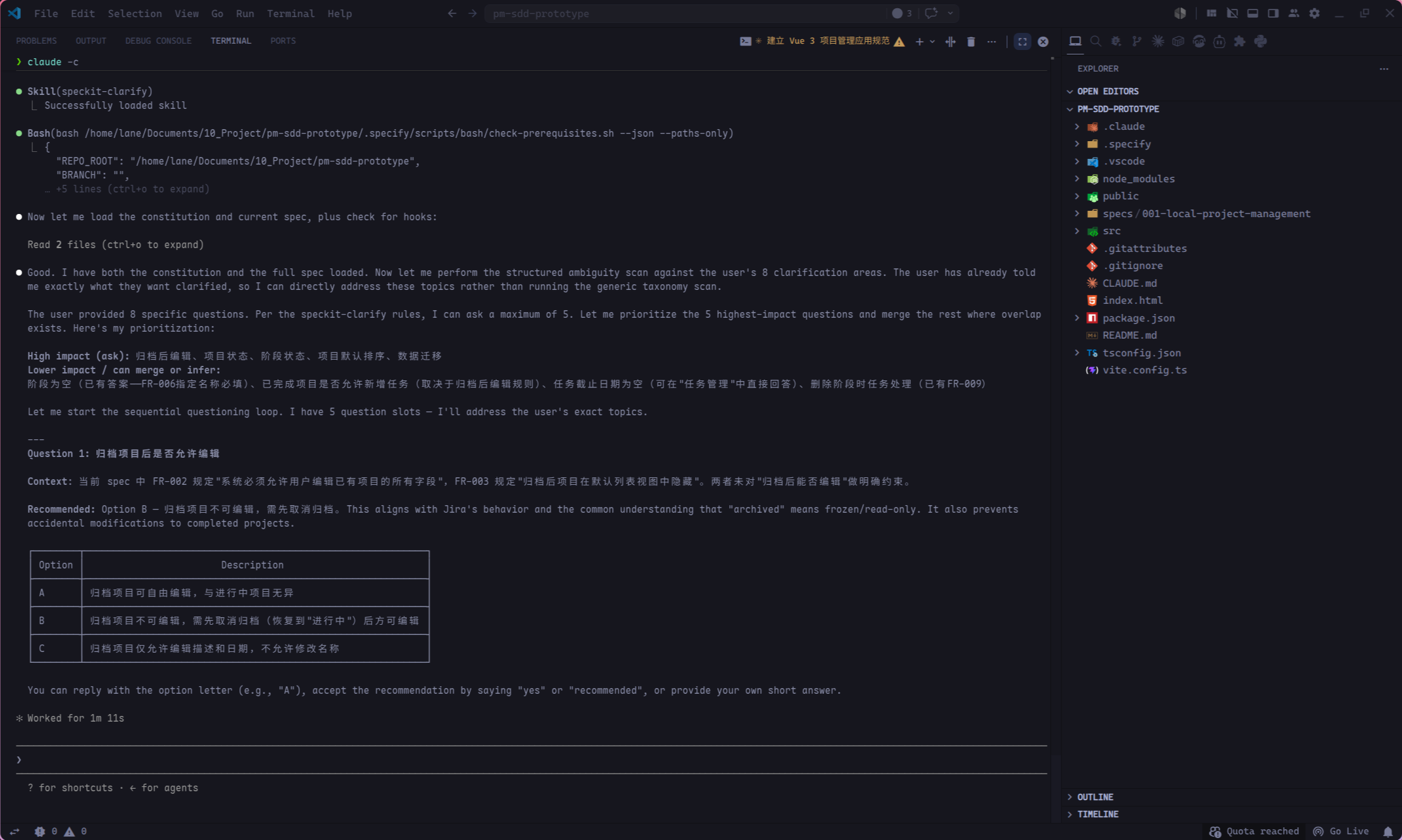
Task: Open the GitHub Copilot icon in the sidebar bar
Action: point(1199,41)
